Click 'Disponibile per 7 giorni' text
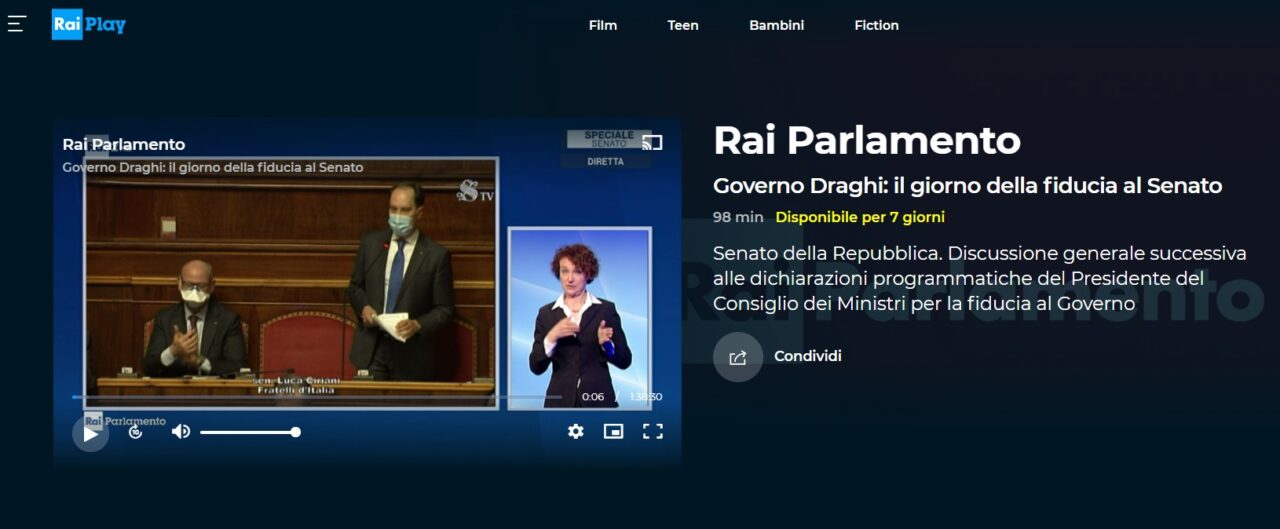This screenshot has width=1280, height=529. (x=860, y=217)
